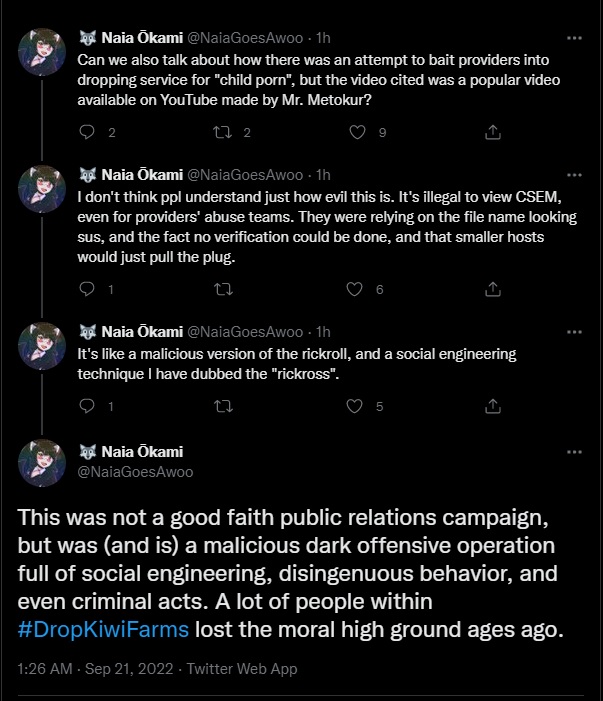Open more options on the CSEM tweet
The image size is (603, 701).
(574, 175)
